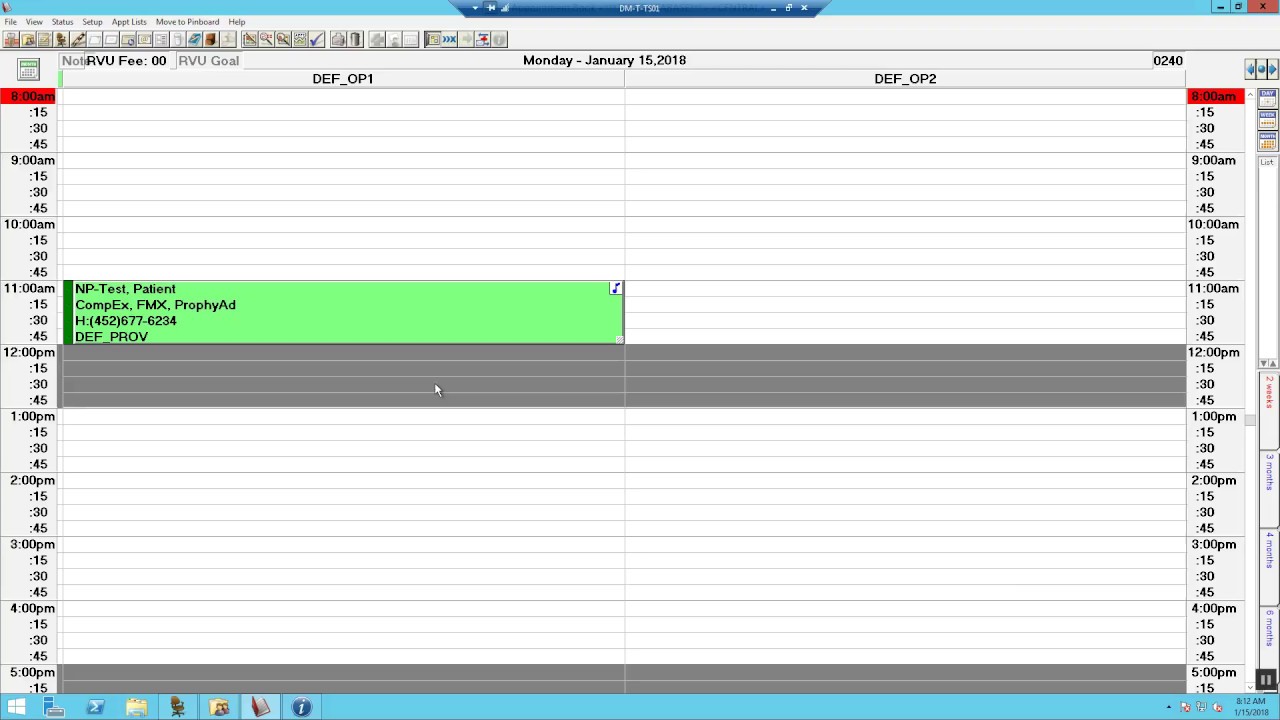Image resolution: width=1280 pixels, height=720 pixels.
Task: Click the red and blue swap arrows icon
Action: 483,39
